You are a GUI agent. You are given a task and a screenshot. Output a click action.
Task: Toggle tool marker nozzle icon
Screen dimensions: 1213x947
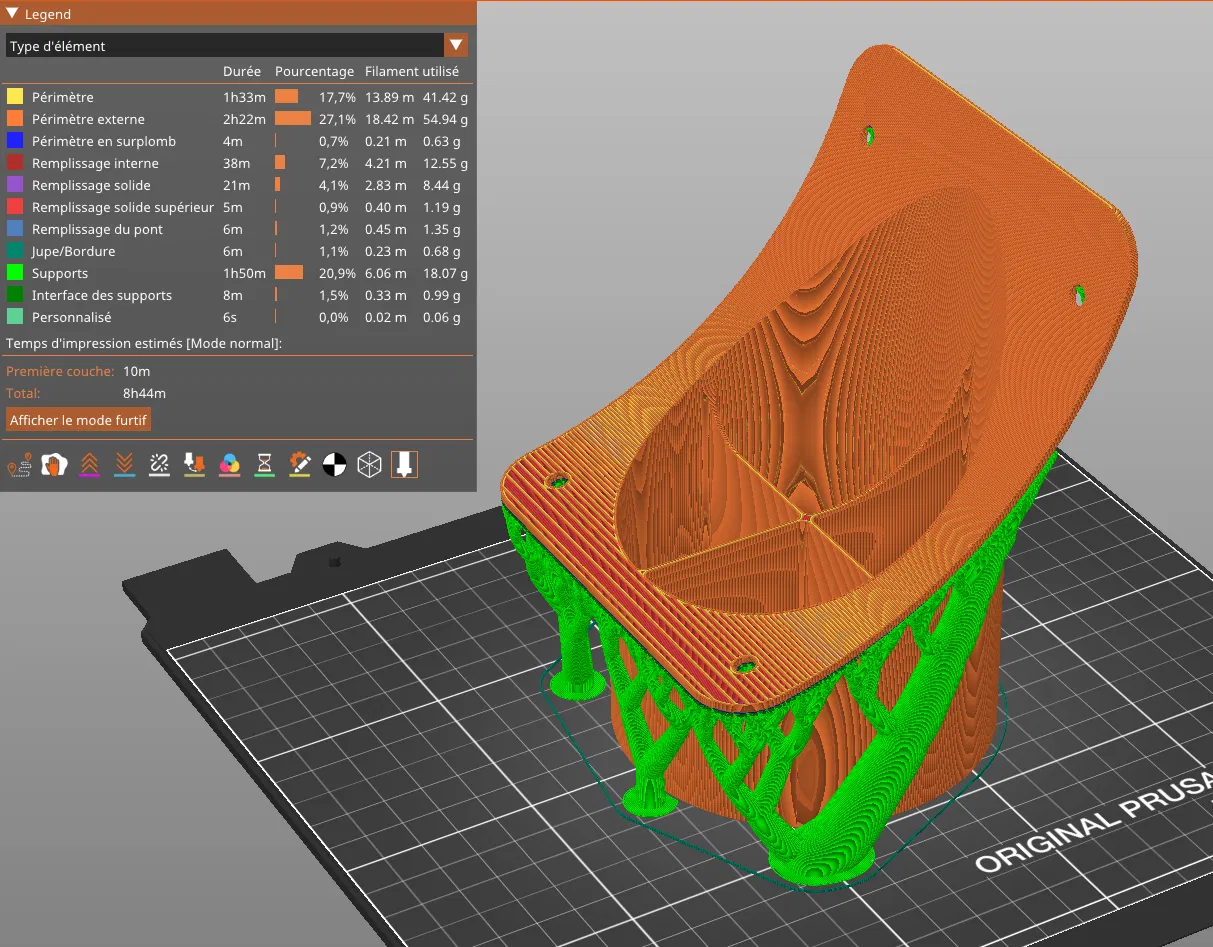point(405,465)
